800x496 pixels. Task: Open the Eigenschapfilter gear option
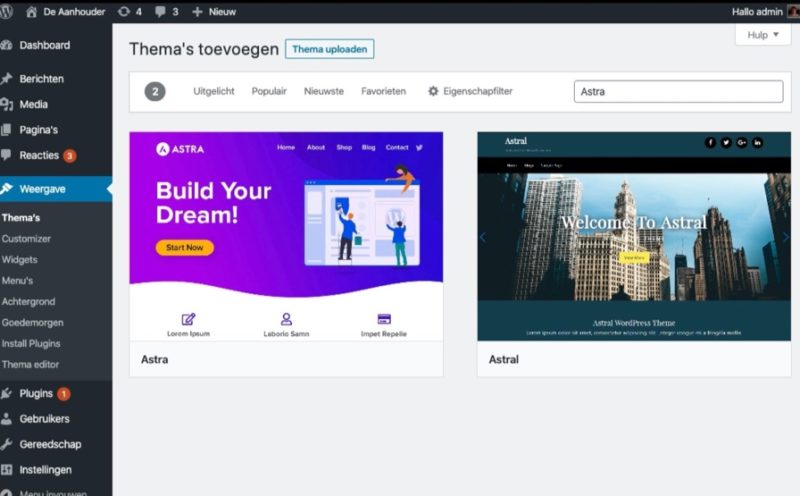470,91
